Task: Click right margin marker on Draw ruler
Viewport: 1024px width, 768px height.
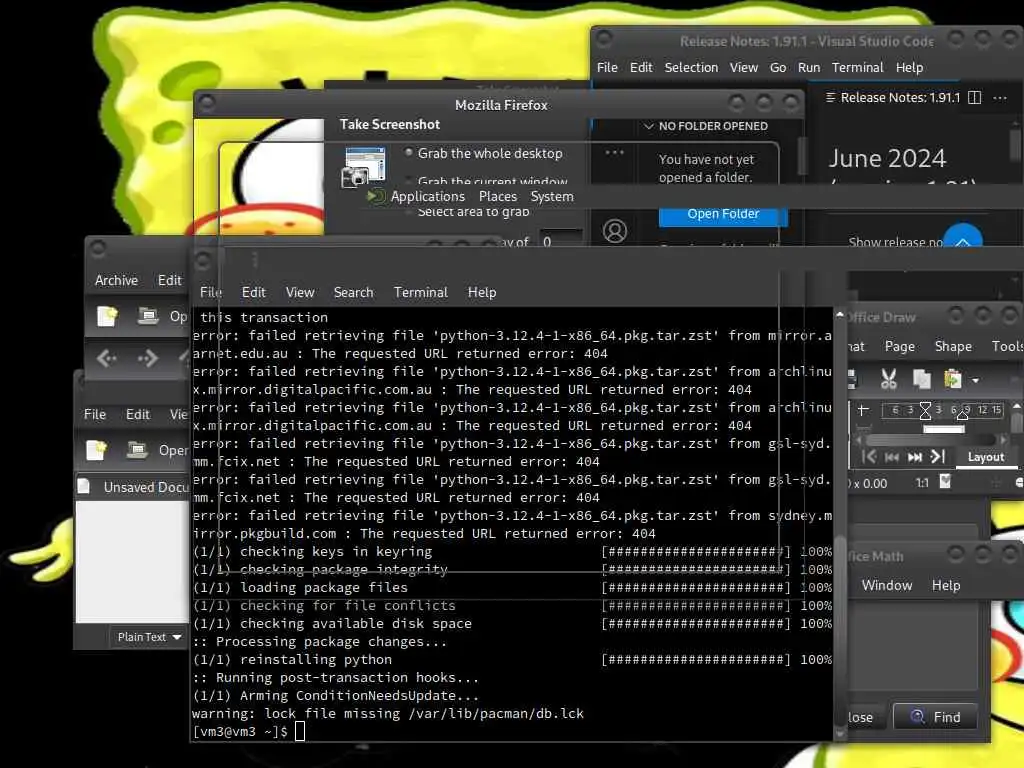Action: tap(962, 414)
